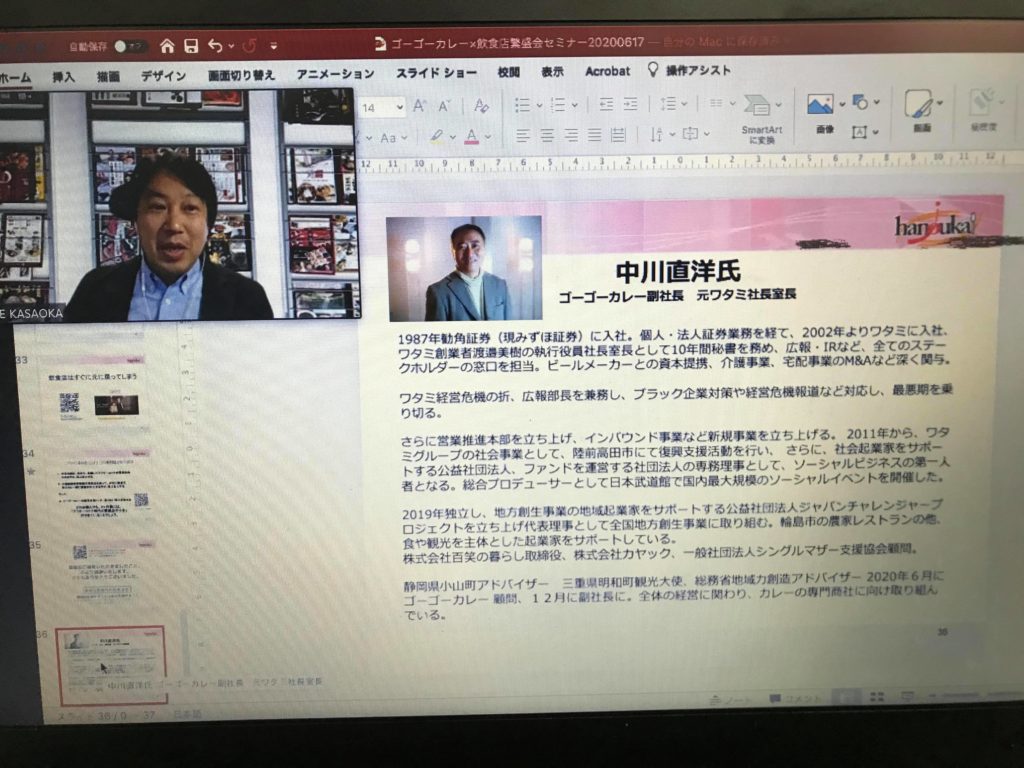Viewport: 1024px width, 768px height.
Task: Apply bulleted list
Action: tap(522, 104)
